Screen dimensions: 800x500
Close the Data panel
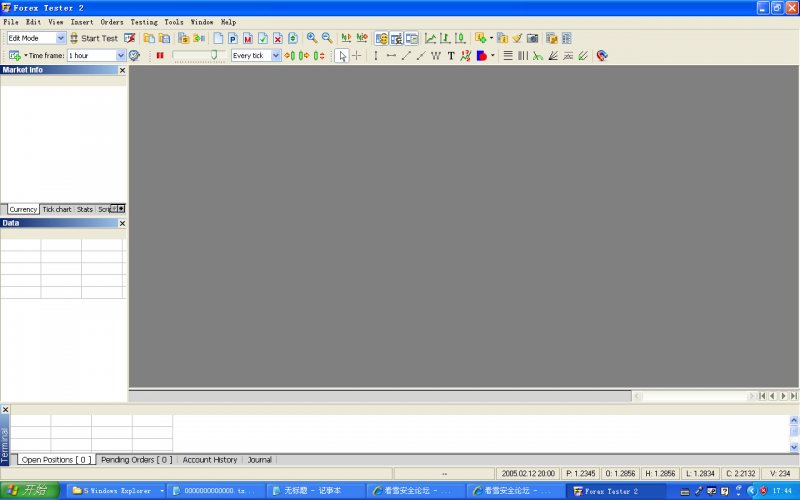pyautogui.click(x=122, y=223)
